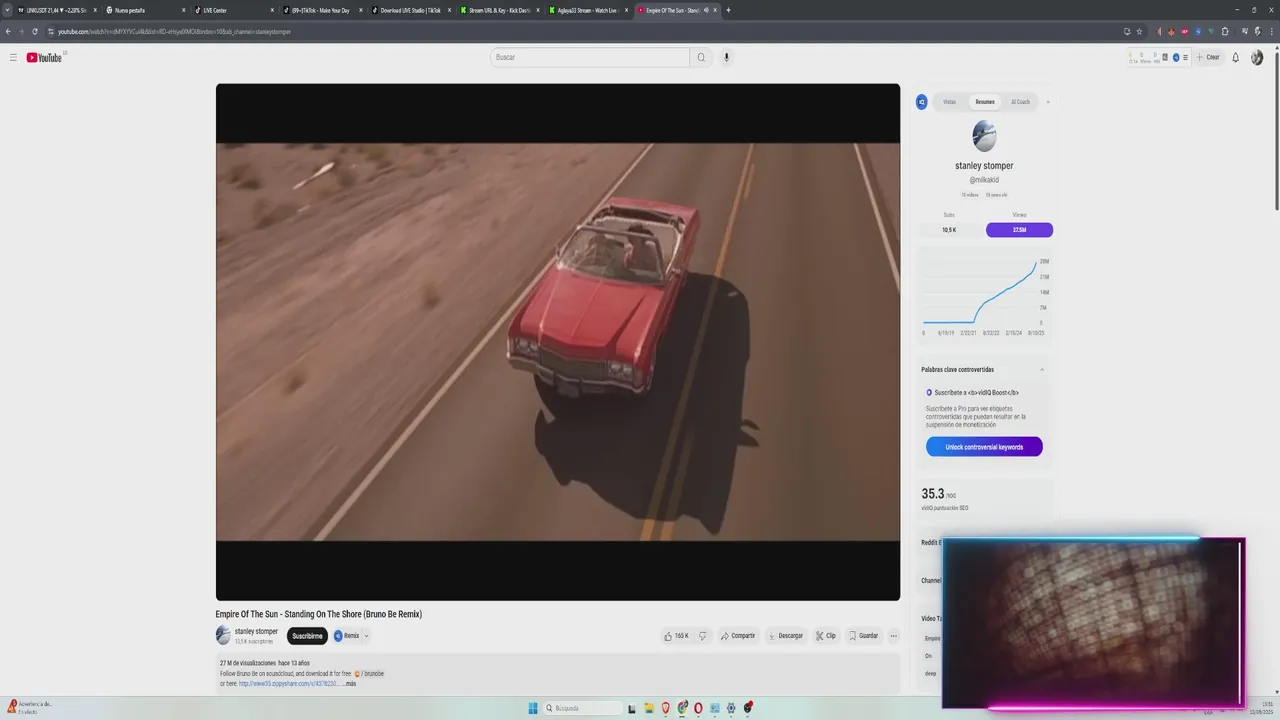The height and width of the screenshot is (720, 1280).
Task: Start voice search with the microphone
Action: point(727,57)
